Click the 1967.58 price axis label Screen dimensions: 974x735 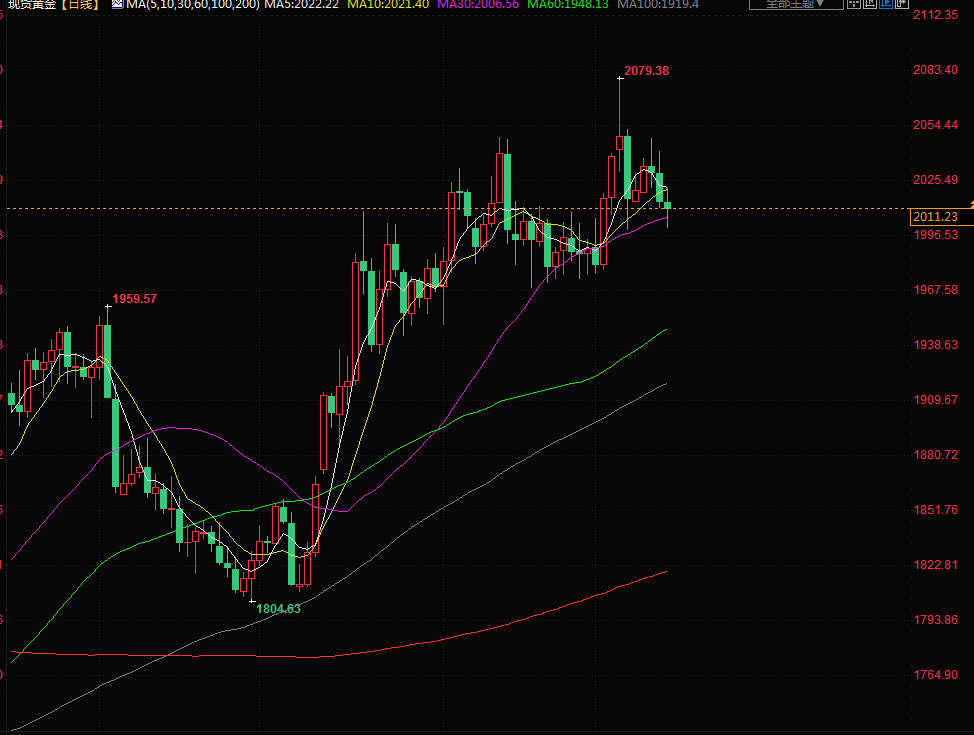coord(935,290)
